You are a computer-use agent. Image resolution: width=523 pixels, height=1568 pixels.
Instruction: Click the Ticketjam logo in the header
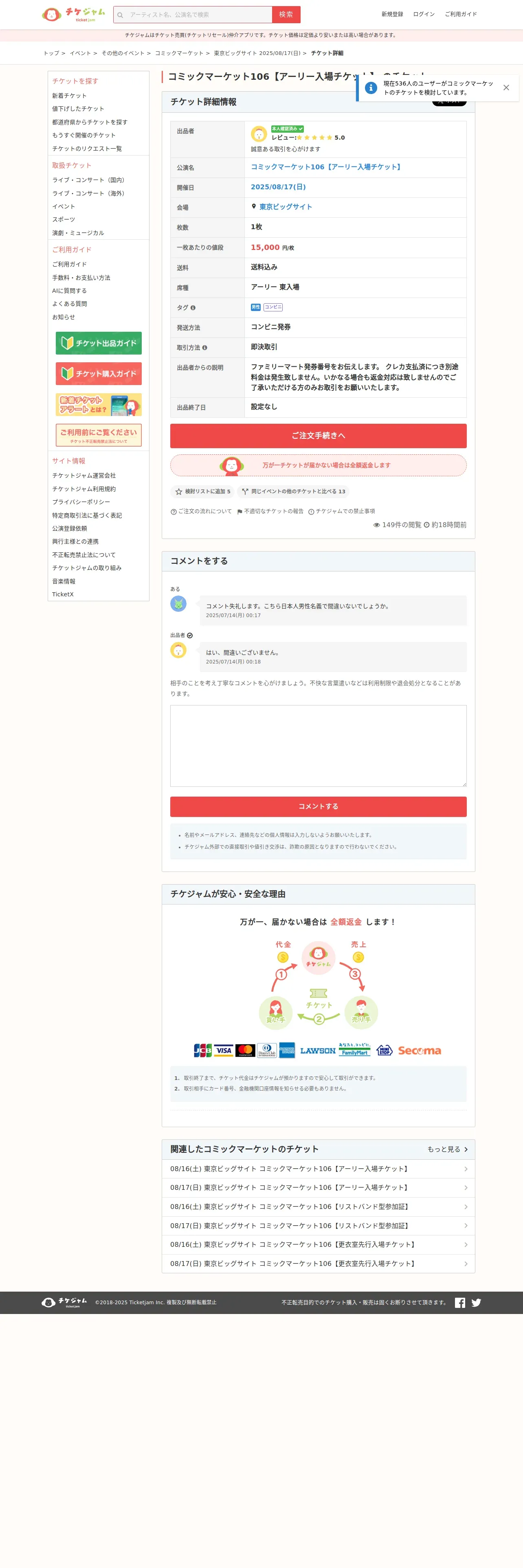tap(74, 15)
